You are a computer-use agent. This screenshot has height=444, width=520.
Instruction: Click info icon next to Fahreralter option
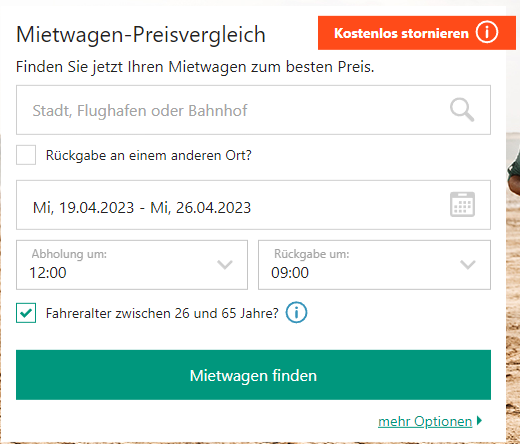tap(296, 313)
